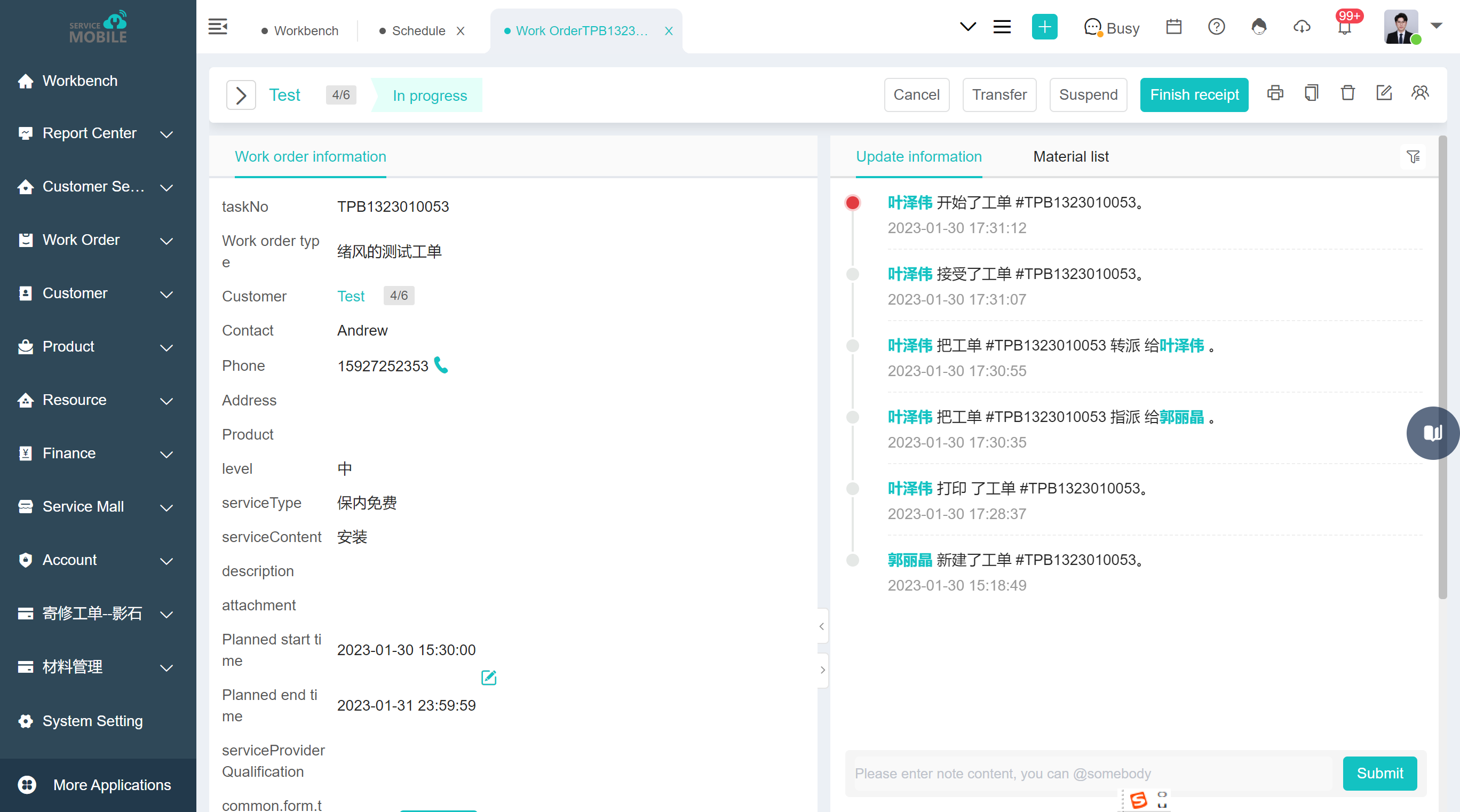Select Work order information tab
Viewport: 1460px width, 812px height.
pos(310,156)
